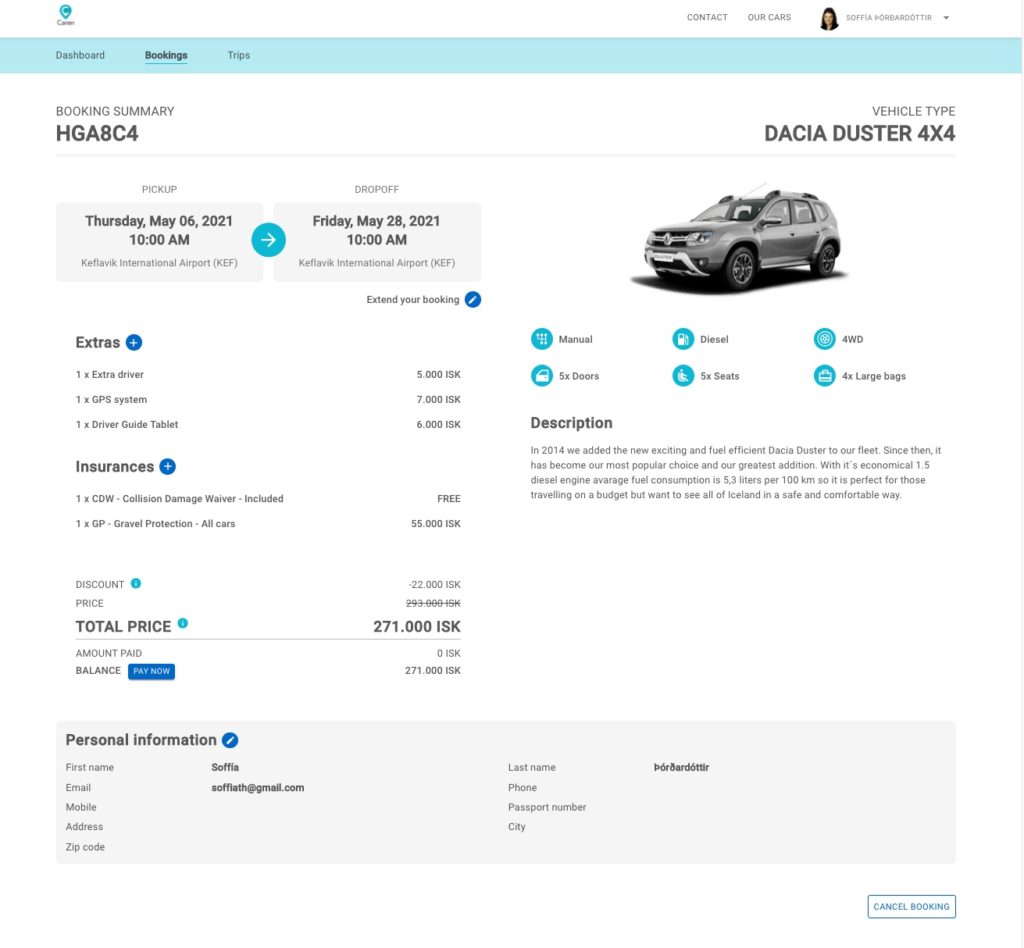The height and width of the screenshot is (948, 1024).
Task: Switch to the Trips tab
Action: [x=238, y=55]
